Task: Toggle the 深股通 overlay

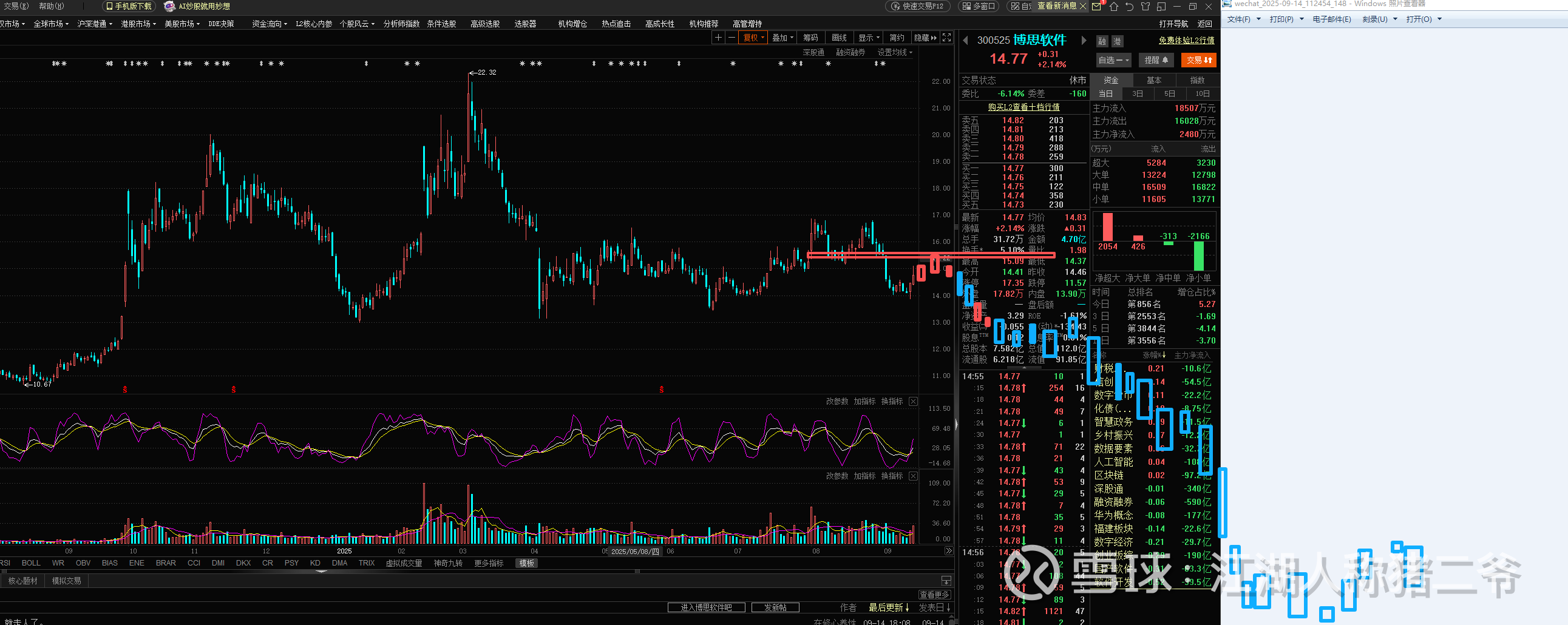Action: pos(813,52)
